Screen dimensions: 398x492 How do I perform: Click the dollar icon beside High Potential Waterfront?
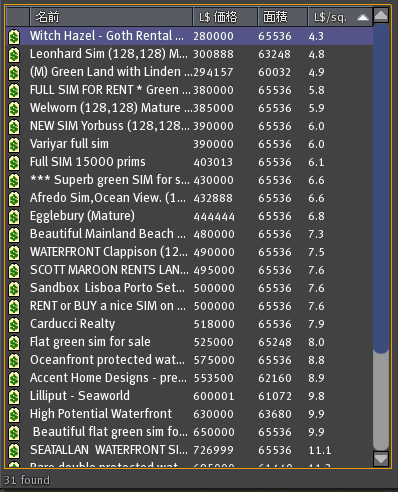pyautogui.click(x=14, y=414)
